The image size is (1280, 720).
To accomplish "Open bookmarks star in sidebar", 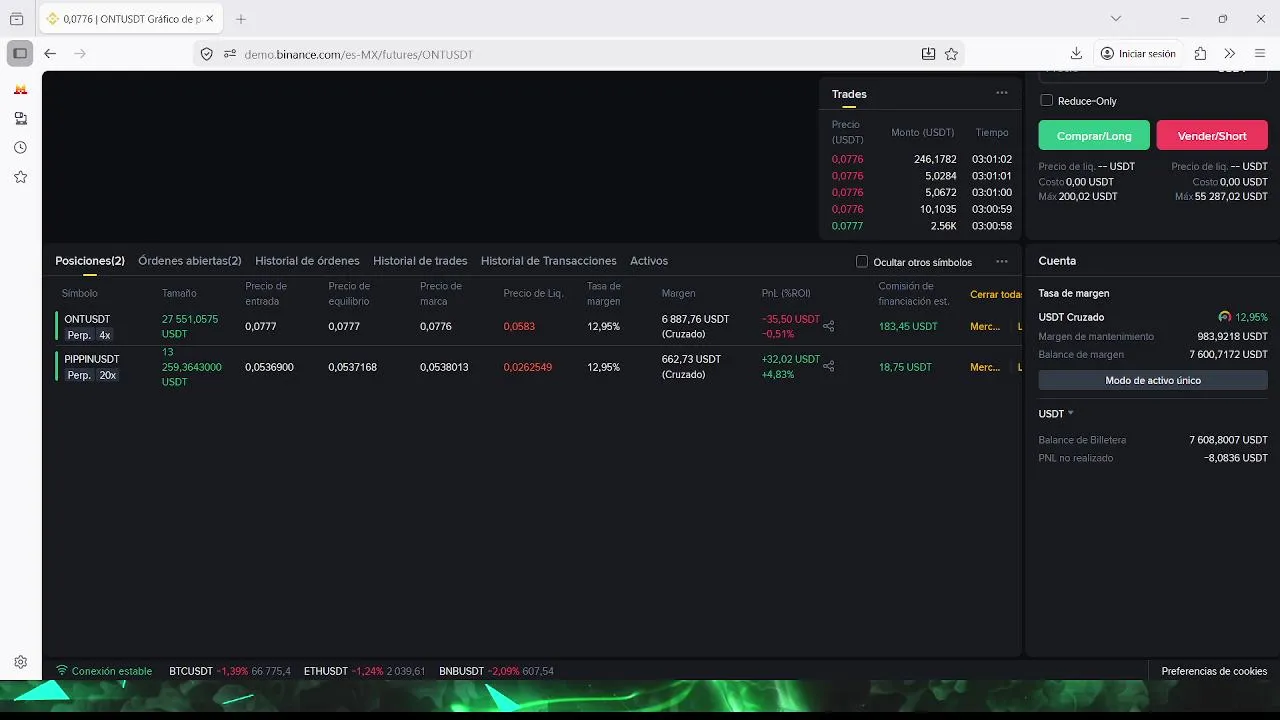I will click(20, 177).
